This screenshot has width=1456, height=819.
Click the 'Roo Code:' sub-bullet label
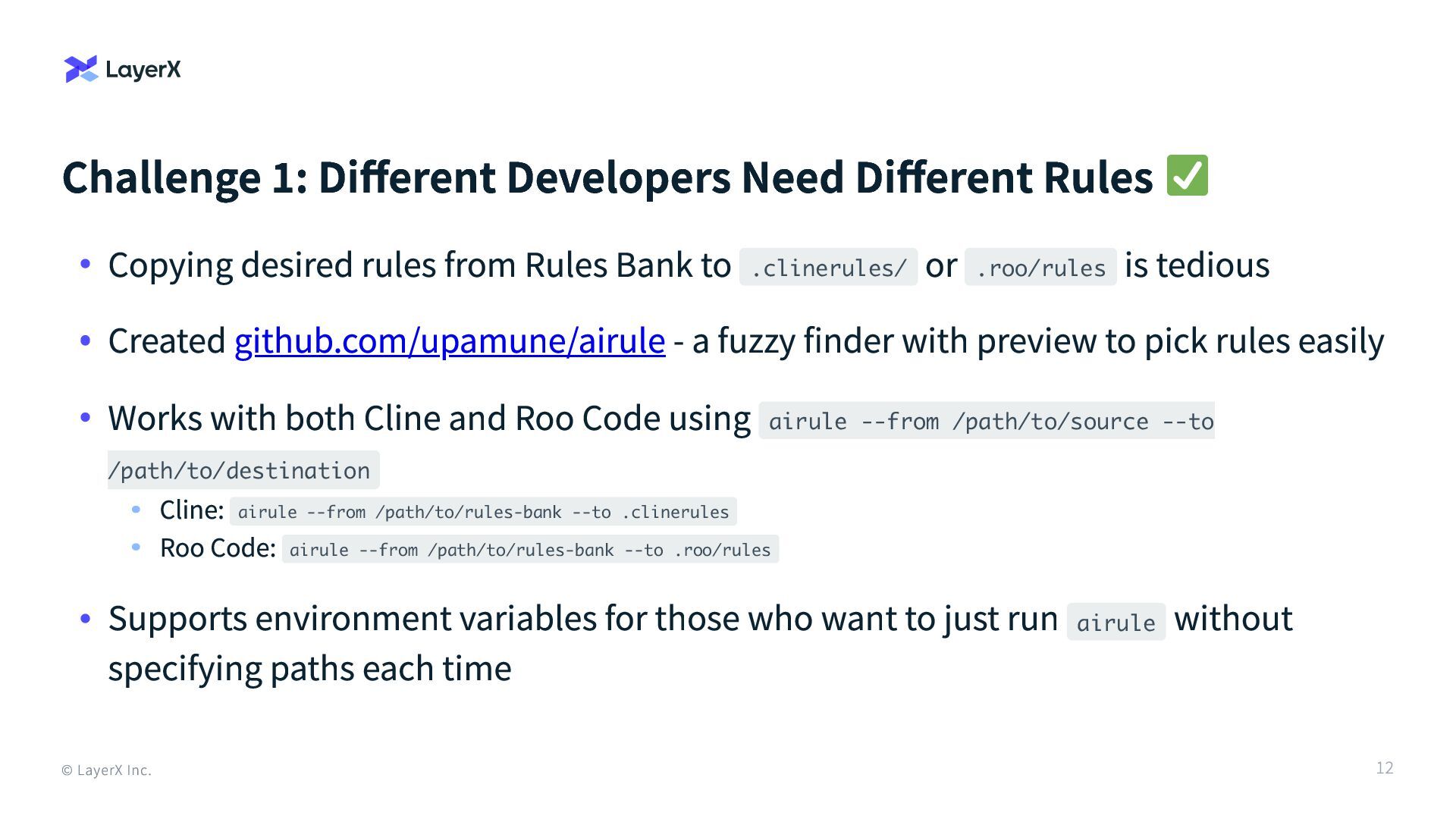[218, 548]
